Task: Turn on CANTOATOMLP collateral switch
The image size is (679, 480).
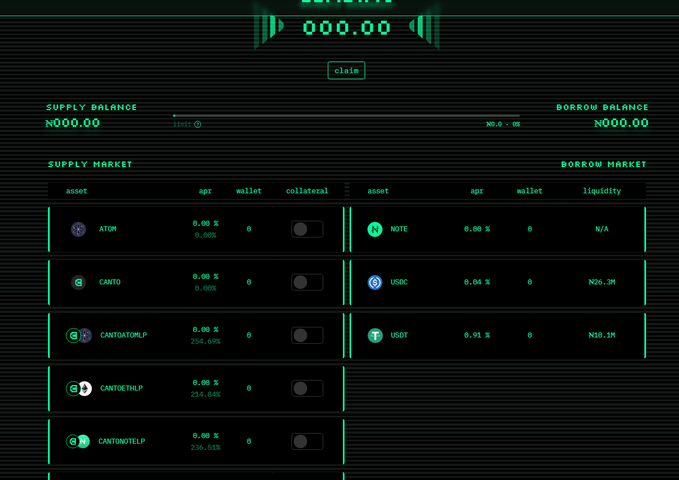Action: [x=307, y=335]
